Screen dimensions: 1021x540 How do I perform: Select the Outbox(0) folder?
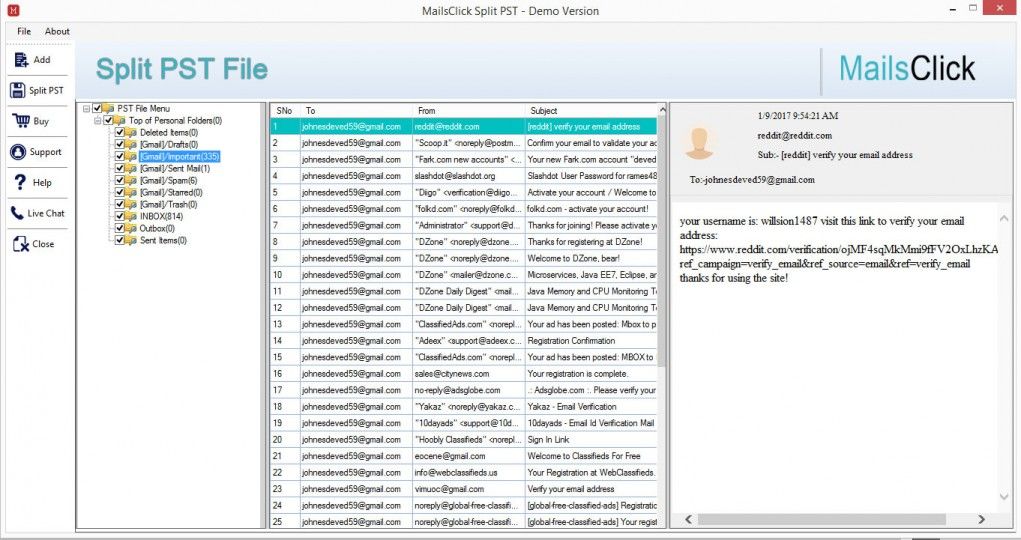(x=157, y=228)
